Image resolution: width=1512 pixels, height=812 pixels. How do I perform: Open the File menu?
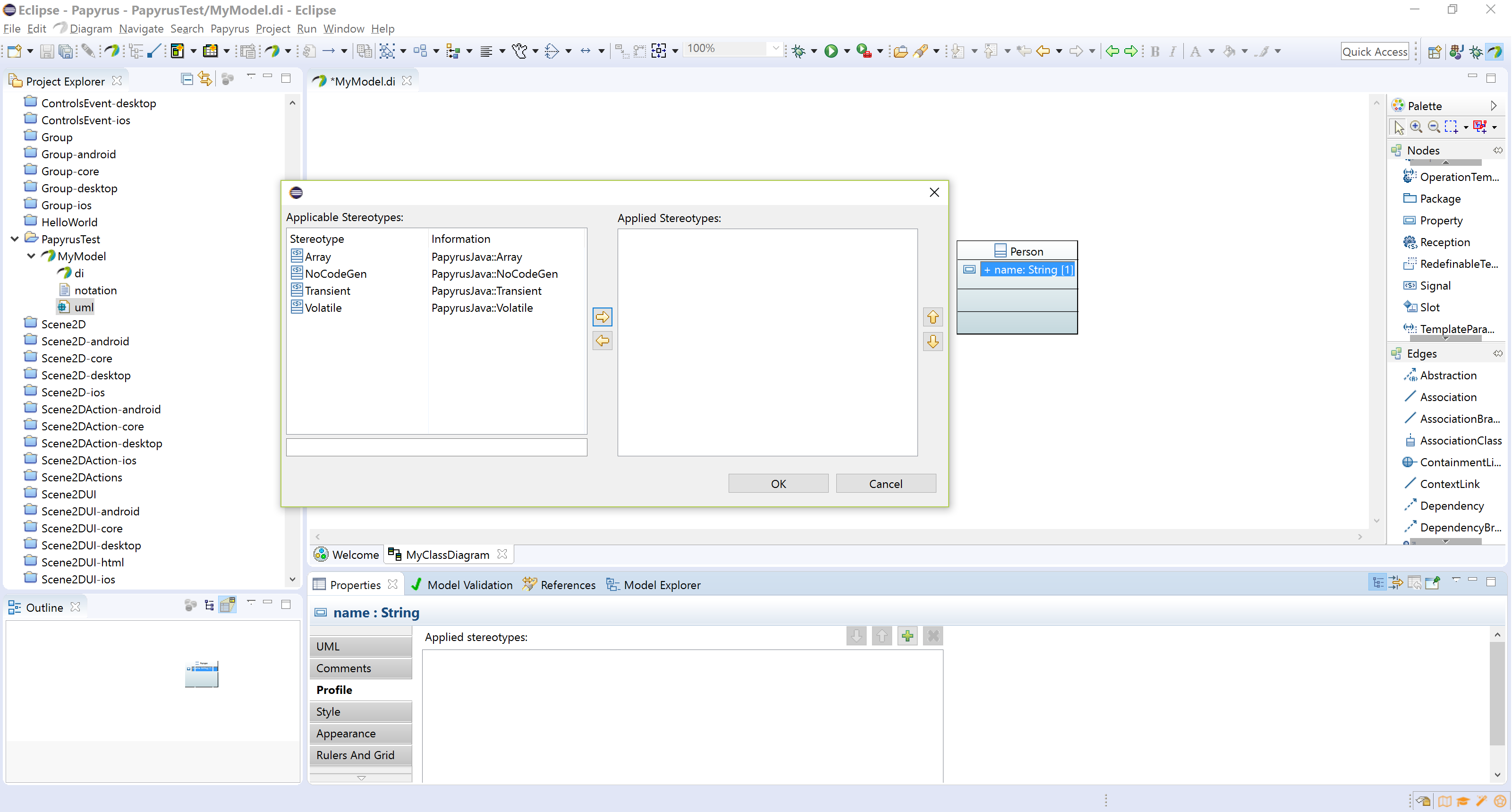12,28
